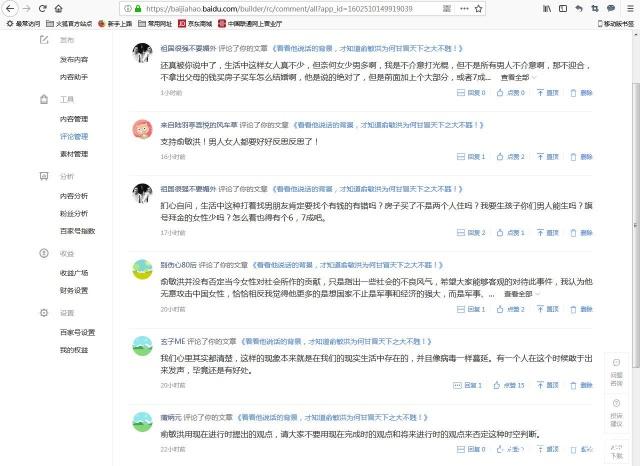Open 百家号设置 from the sidebar
640x466 pixels.
[x=76, y=332]
